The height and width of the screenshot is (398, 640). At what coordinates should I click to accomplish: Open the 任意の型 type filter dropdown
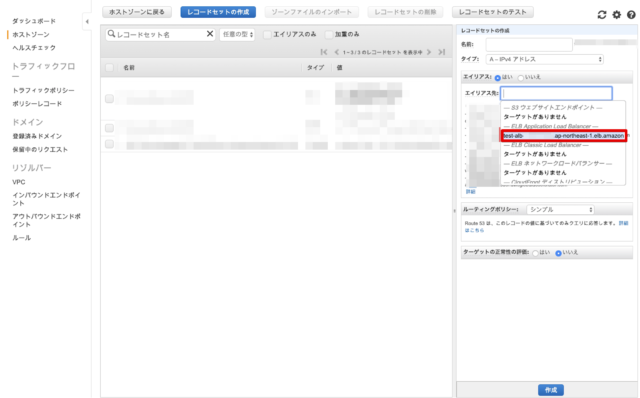pos(238,35)
